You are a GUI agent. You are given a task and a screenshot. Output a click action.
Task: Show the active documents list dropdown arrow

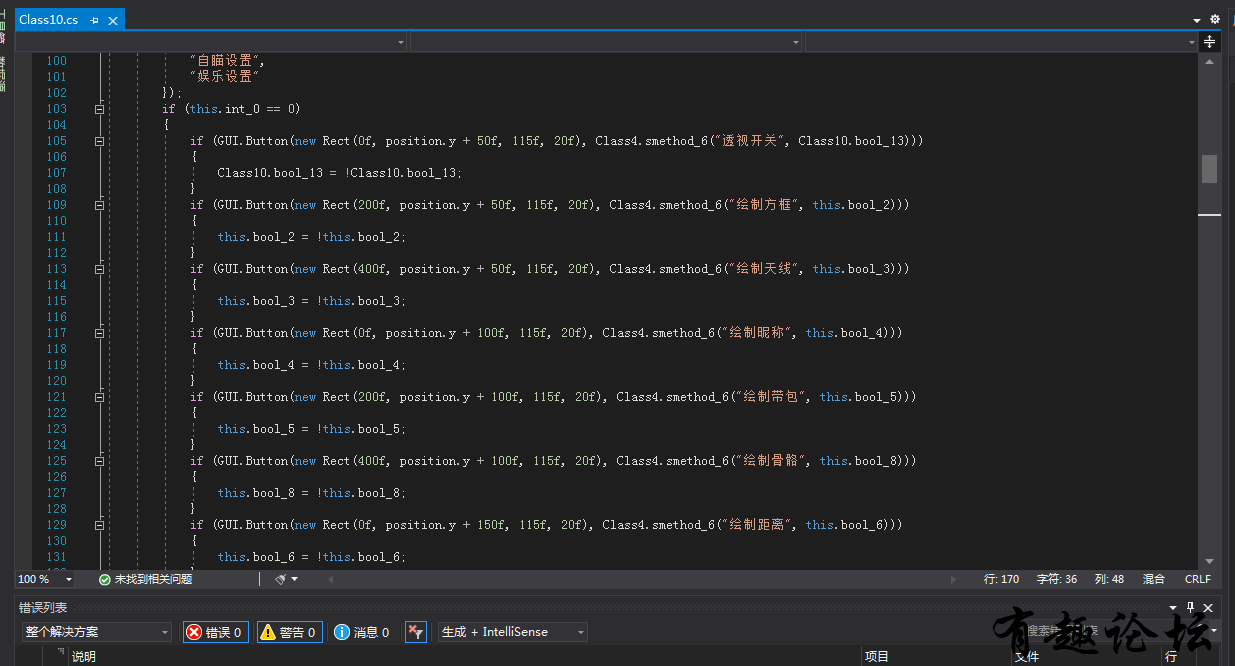click(1197, 20)
